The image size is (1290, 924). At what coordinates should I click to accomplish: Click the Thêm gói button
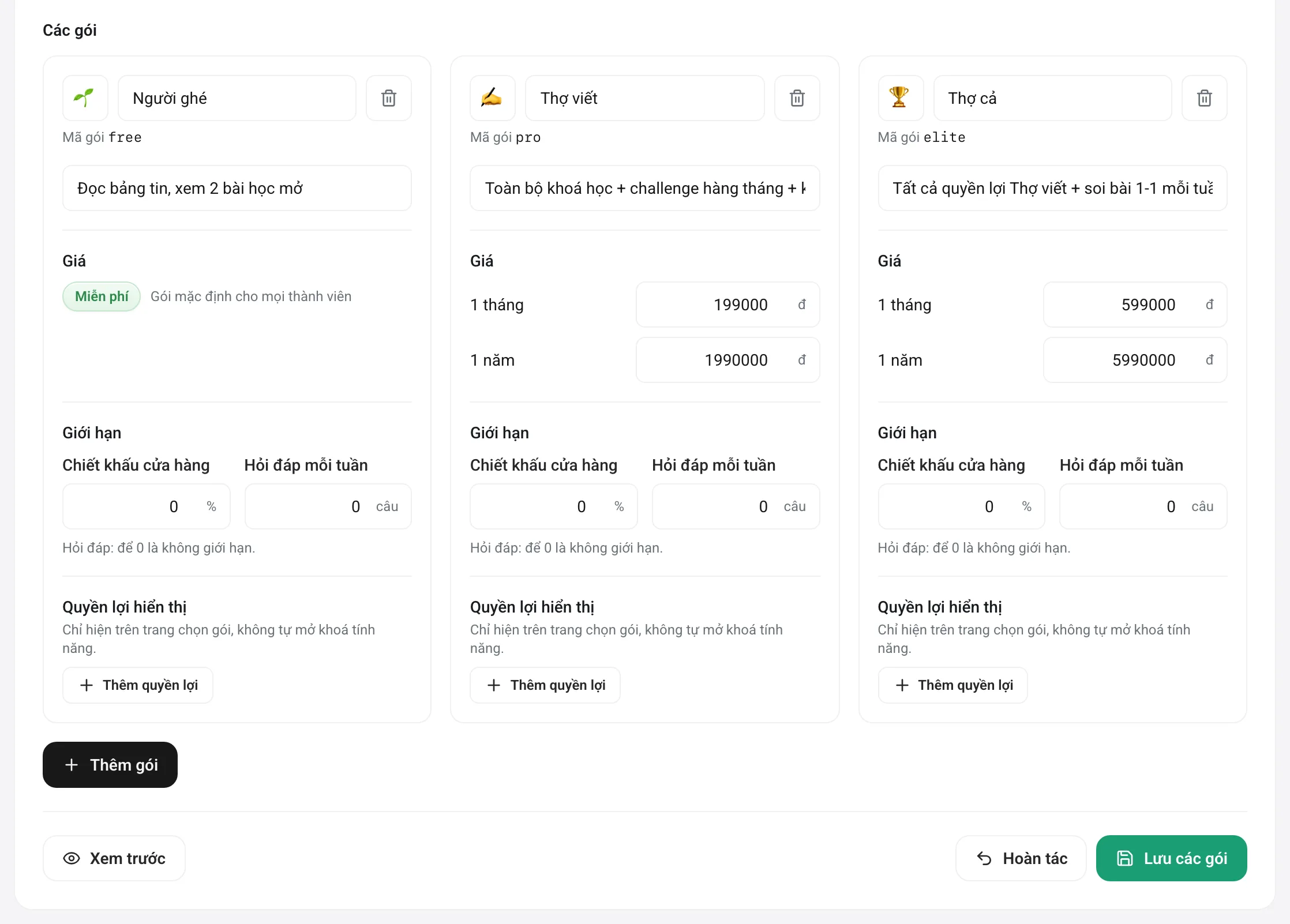110,765
